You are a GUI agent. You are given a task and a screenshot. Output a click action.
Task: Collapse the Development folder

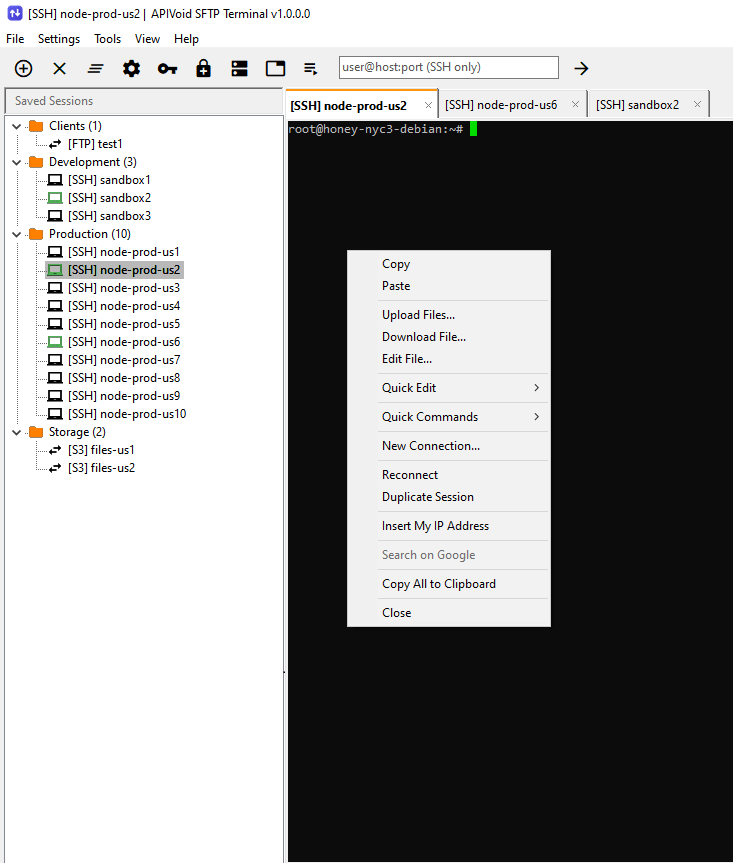click(17, 162)
